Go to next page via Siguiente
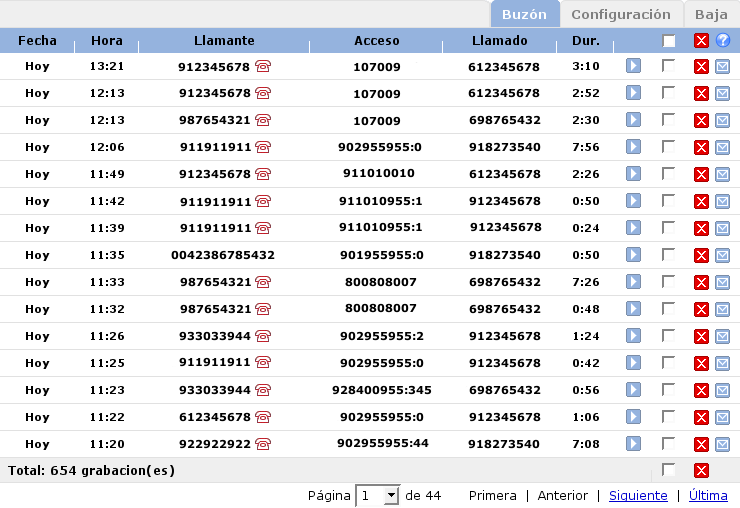This screenshot has height=508, width=740. (x=637, y=496)
